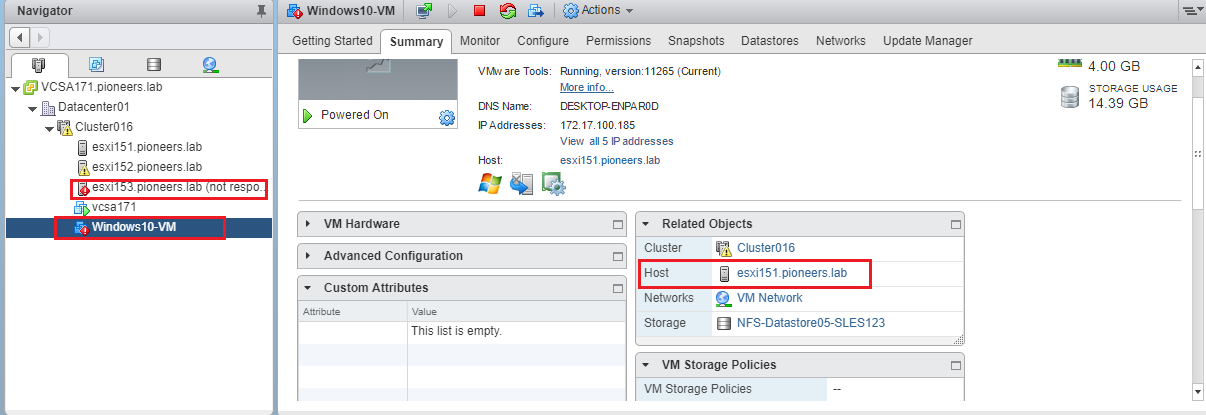Switch to Summary tab
1206x415 pixels.
[x=416, y=41]
